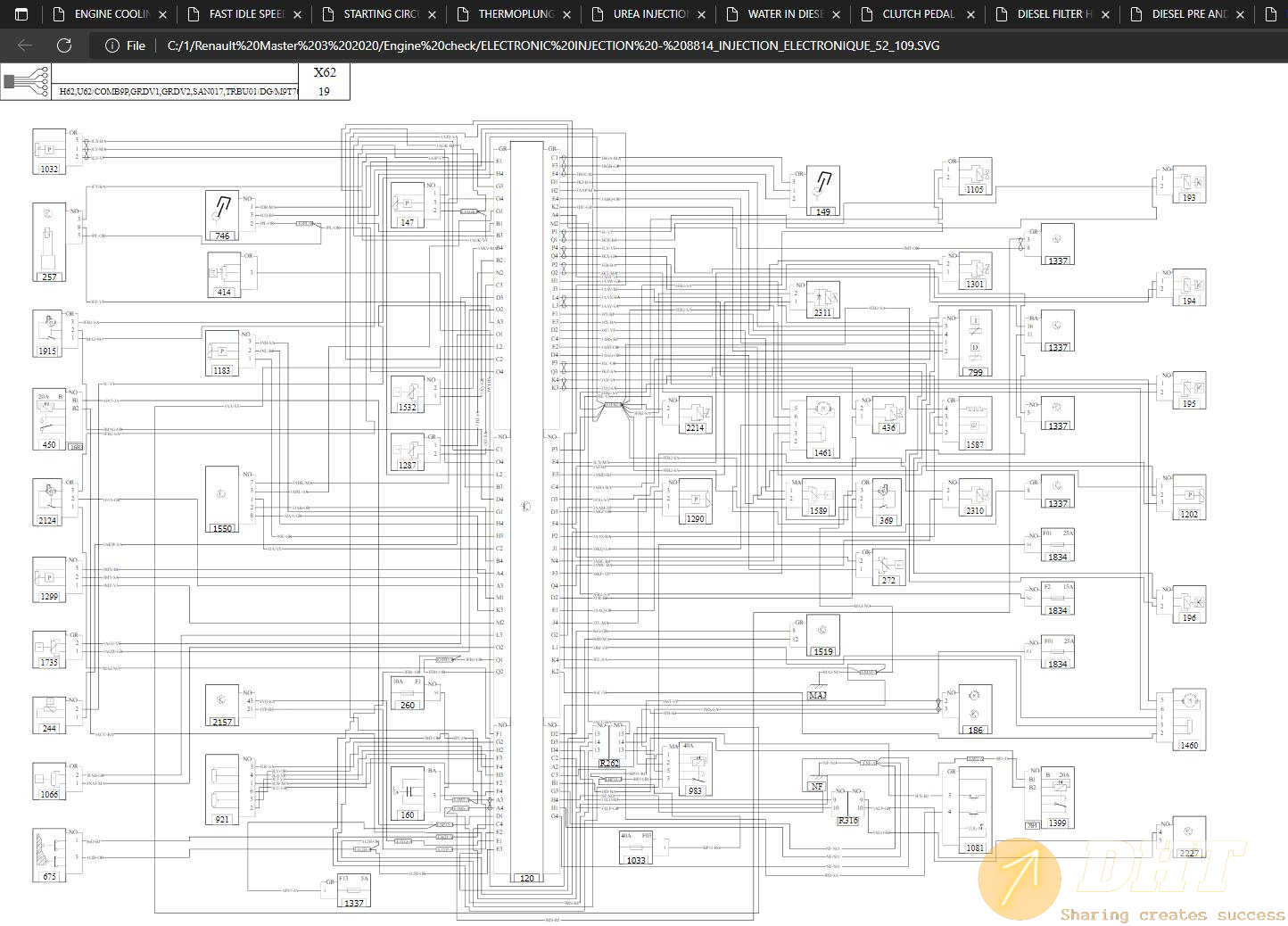The width and height of the screenshot is (1288, 926).
Task: Click component label 1532
Action: 408,407
